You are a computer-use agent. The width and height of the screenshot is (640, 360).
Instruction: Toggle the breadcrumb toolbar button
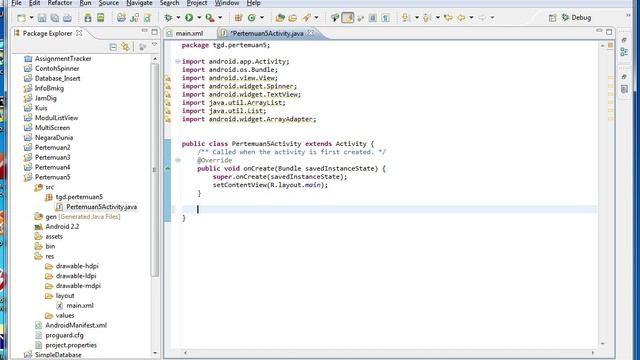pyautogui.click(x=335, y=18)
